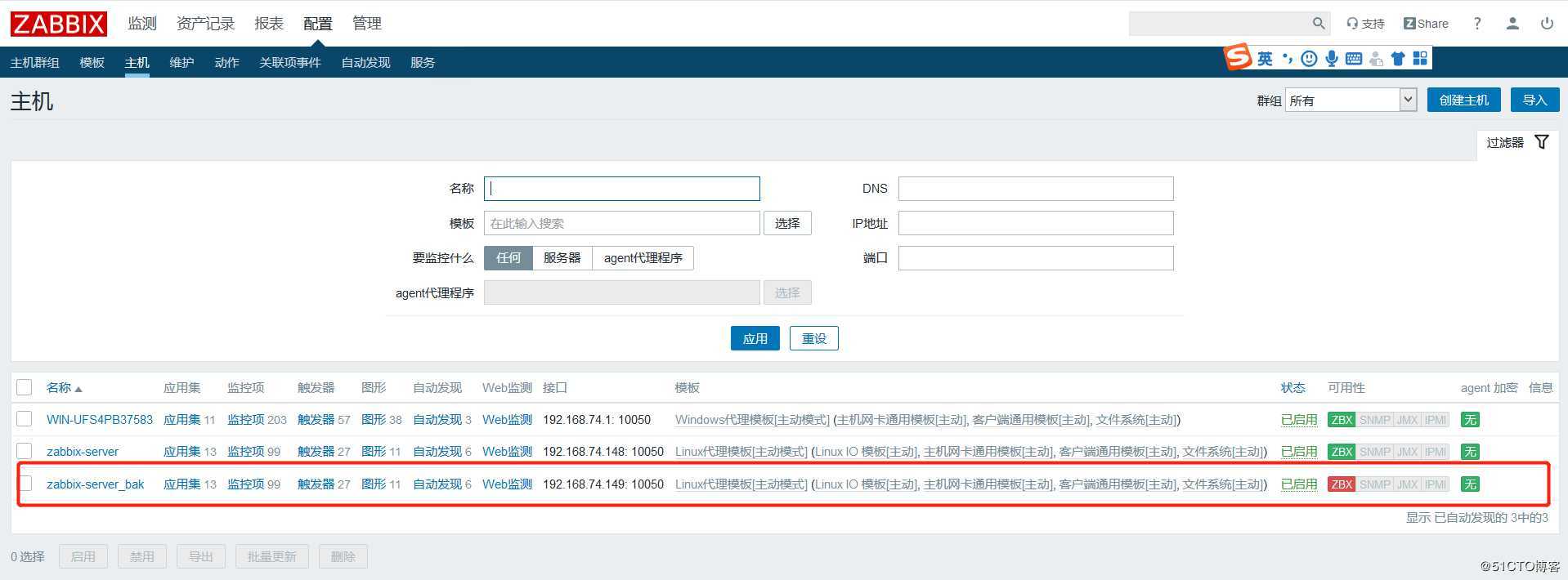Open the skin shirt icon in Sogou bar
The image size is (1568, 580).
[1398, 59]
